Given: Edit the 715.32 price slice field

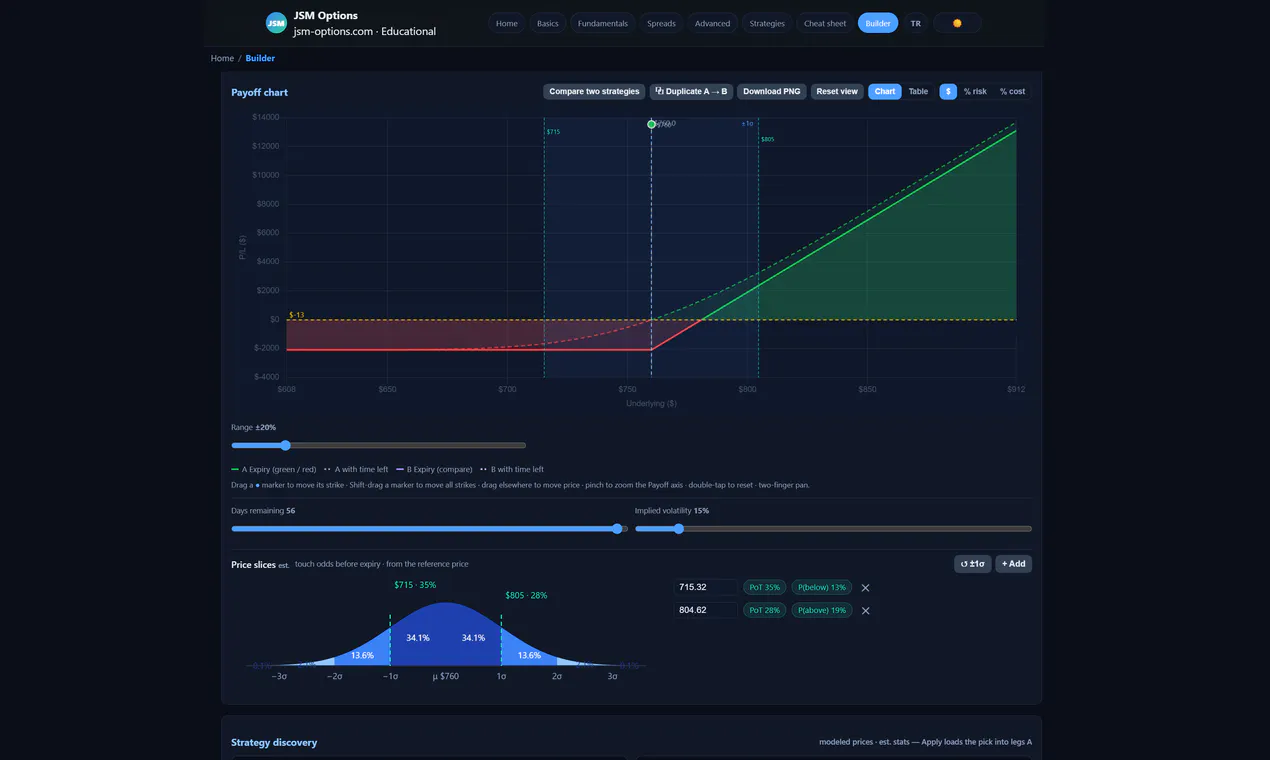Looking at the screenshot, I should (x=706, y=588).
